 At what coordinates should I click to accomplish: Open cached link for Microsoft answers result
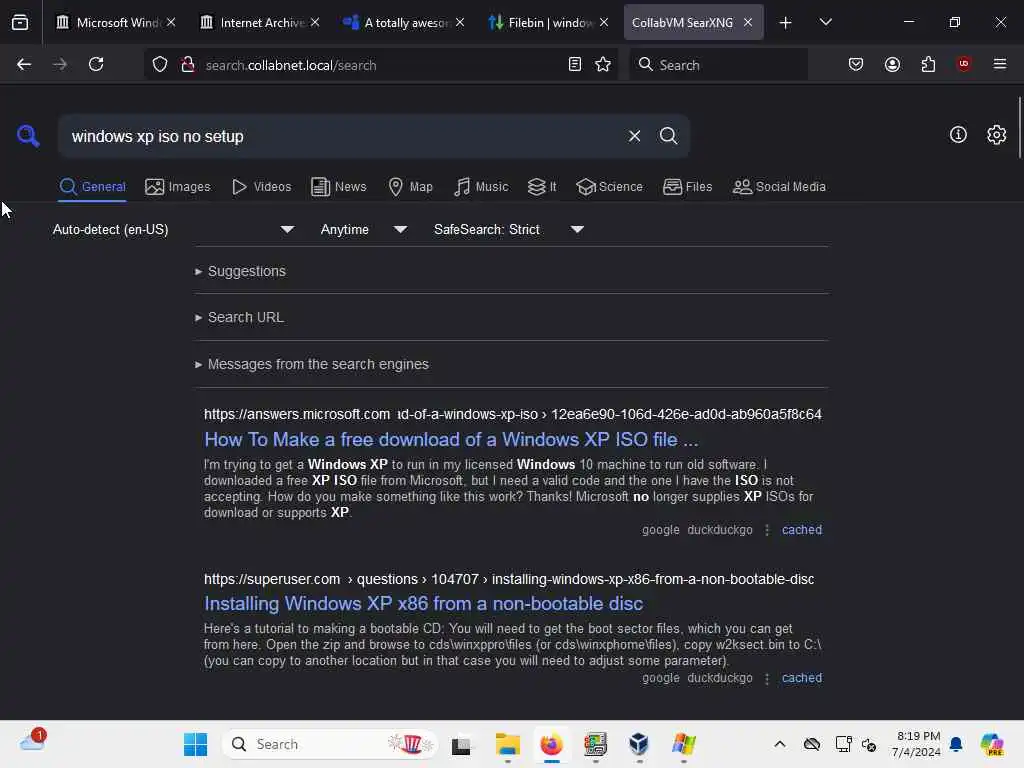pyautogui.click(x=802, y=530)
